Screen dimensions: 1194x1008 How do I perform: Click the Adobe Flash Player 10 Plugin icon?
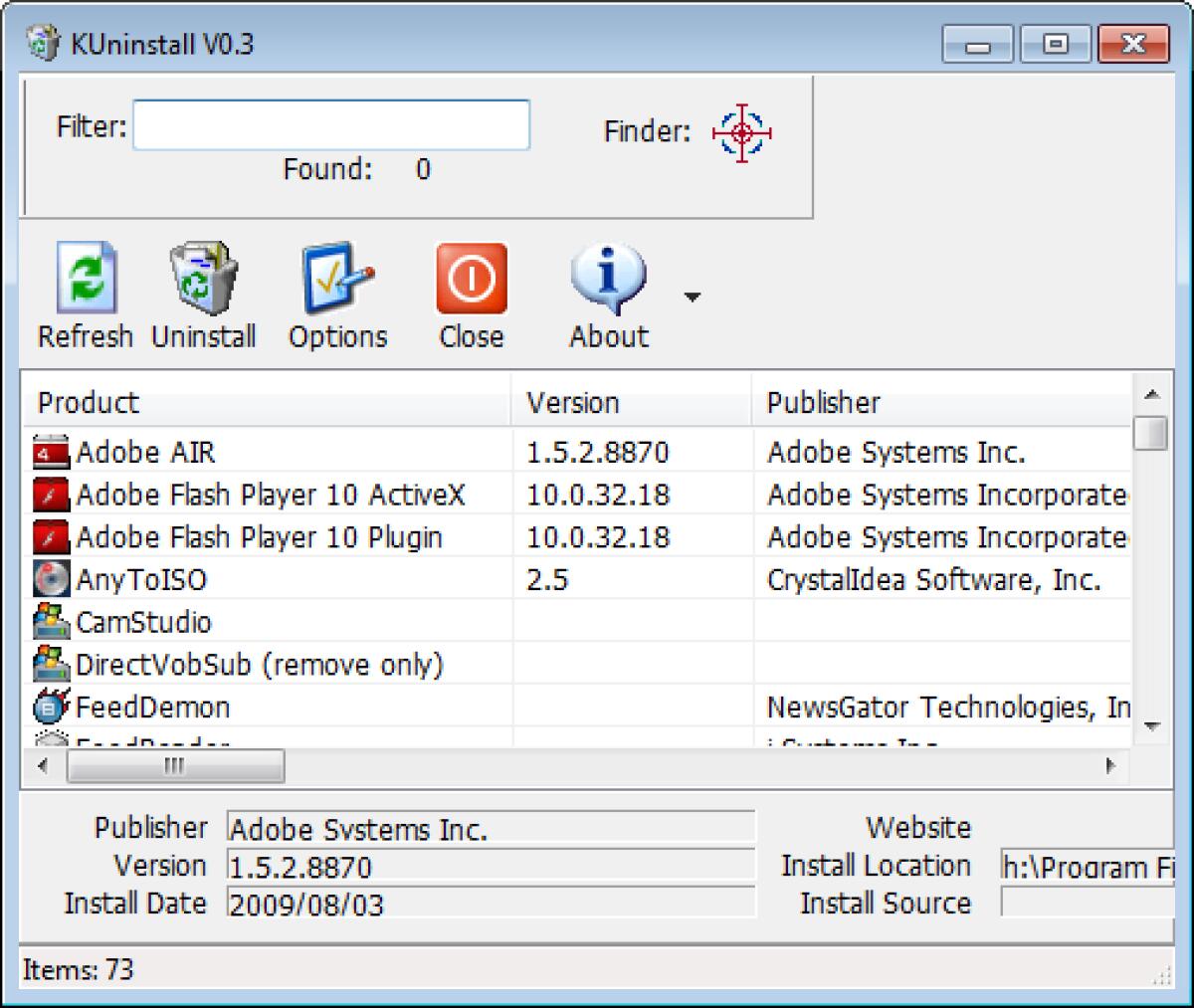coord(52,537)
